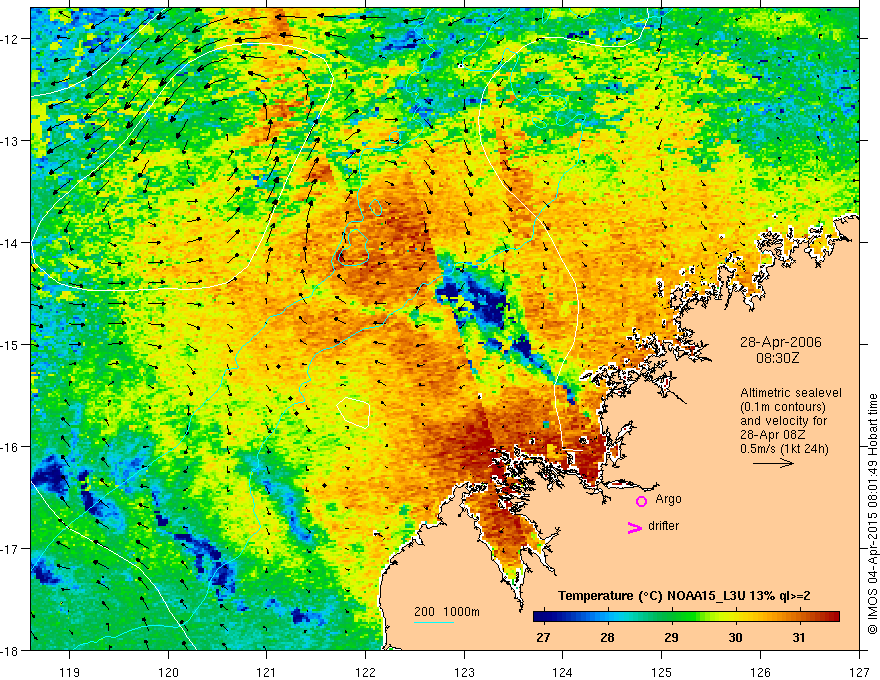The width and height of the screenshot is (880, 680).
Task: Click the latitude axis label -13
Action: click(x=11, y=141)
